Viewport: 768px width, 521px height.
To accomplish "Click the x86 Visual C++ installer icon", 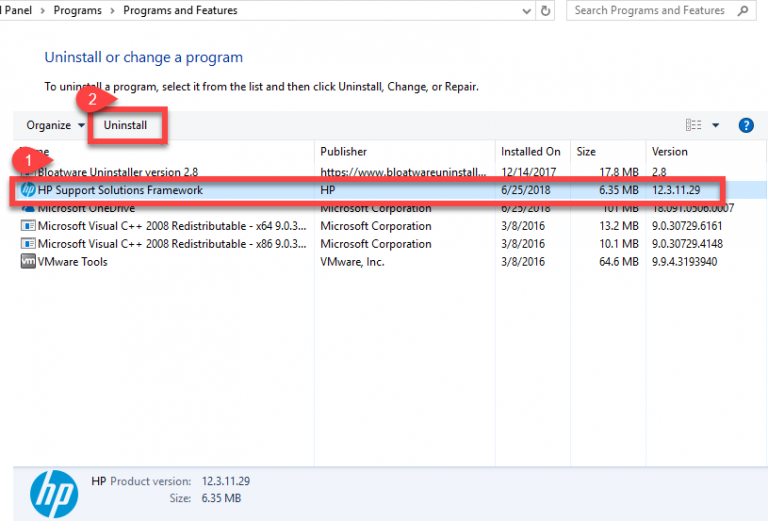I will (28, 244).
